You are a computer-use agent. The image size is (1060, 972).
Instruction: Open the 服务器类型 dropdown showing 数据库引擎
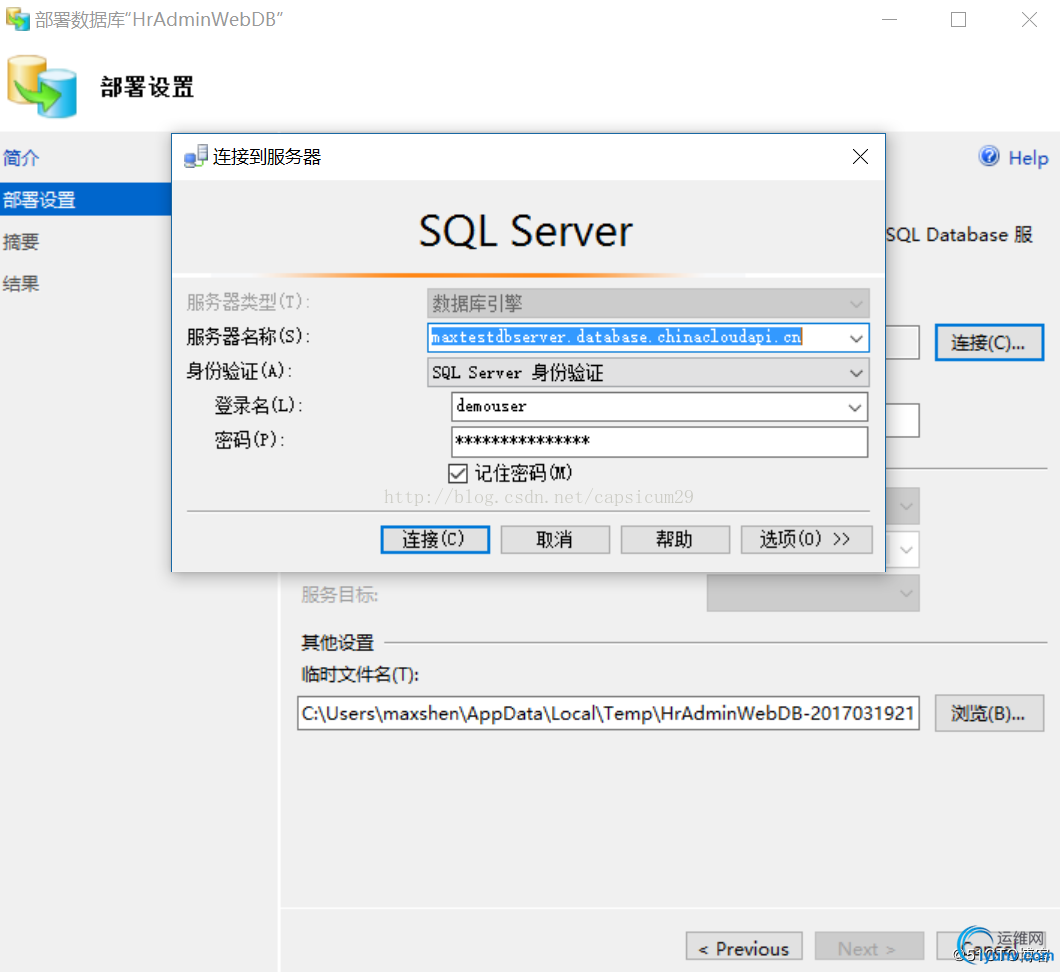tap(648, 303)
